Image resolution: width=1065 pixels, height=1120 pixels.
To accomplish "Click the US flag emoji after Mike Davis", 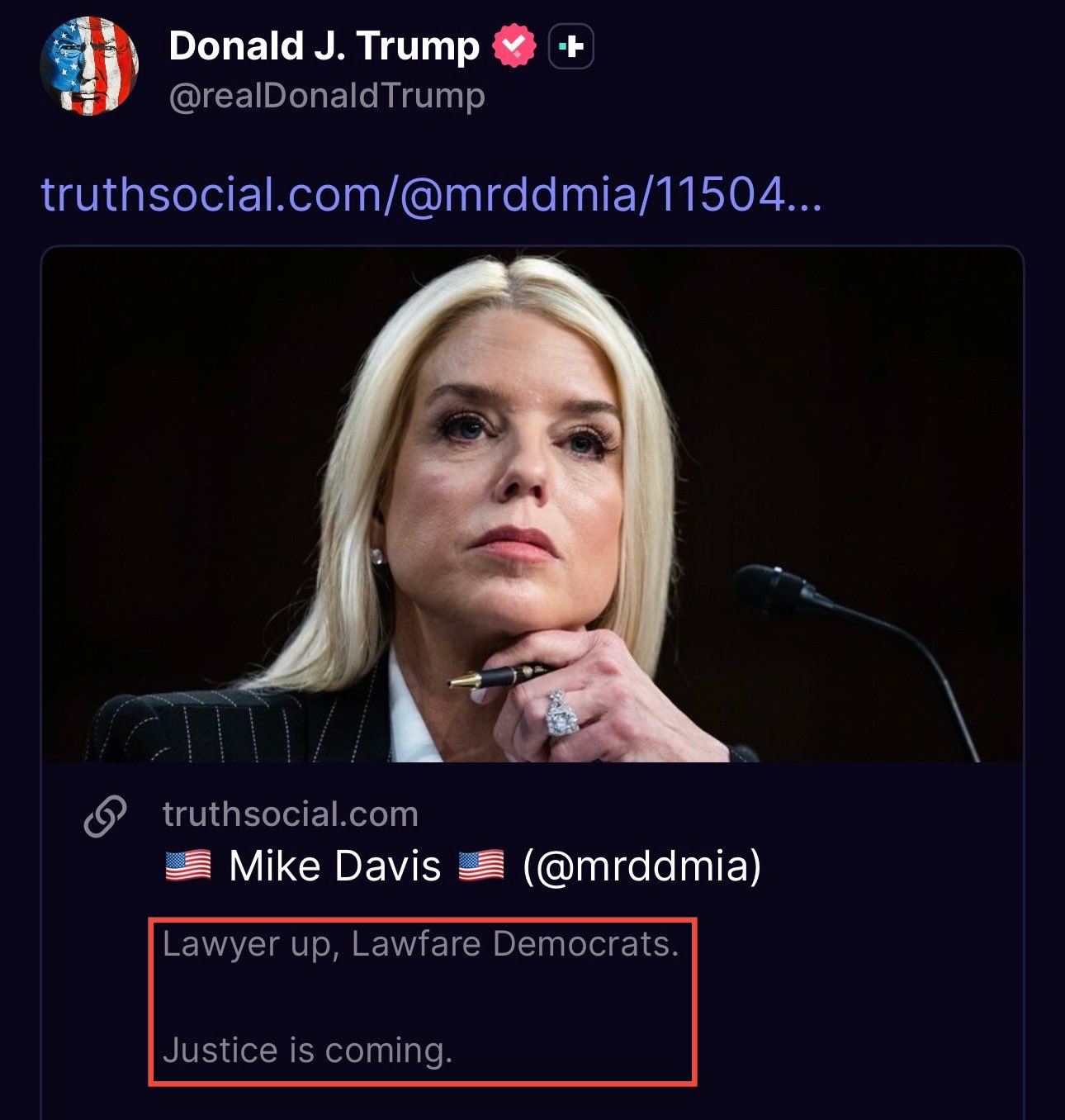I will coord(480,866).
